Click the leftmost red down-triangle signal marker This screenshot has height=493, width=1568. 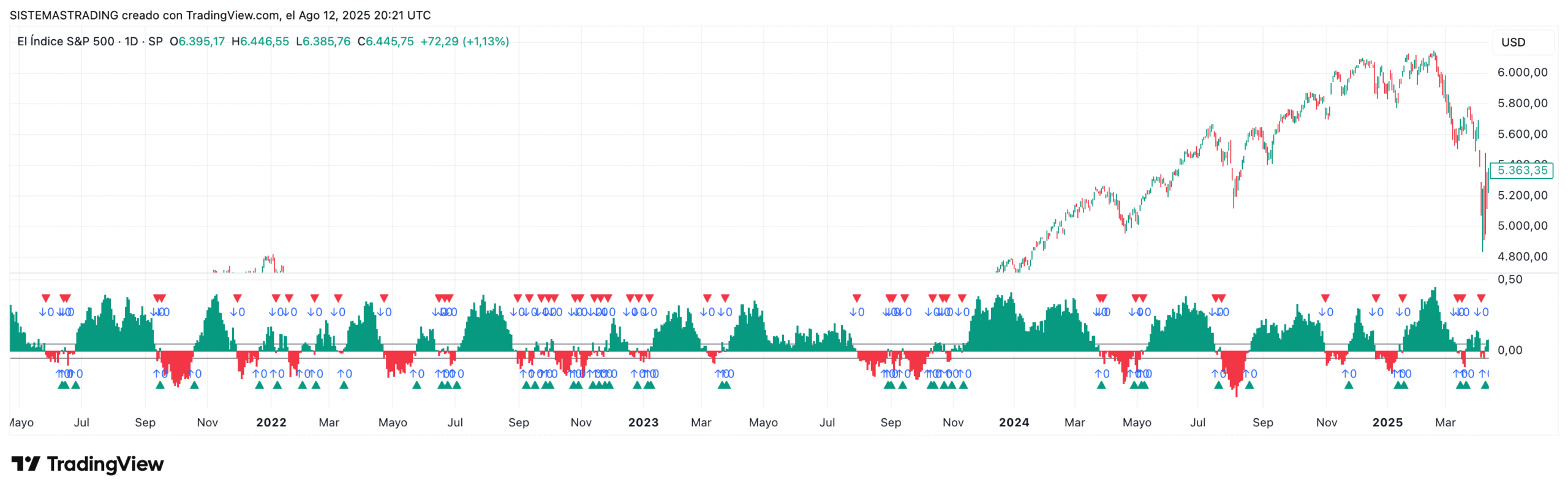point(46,298)
